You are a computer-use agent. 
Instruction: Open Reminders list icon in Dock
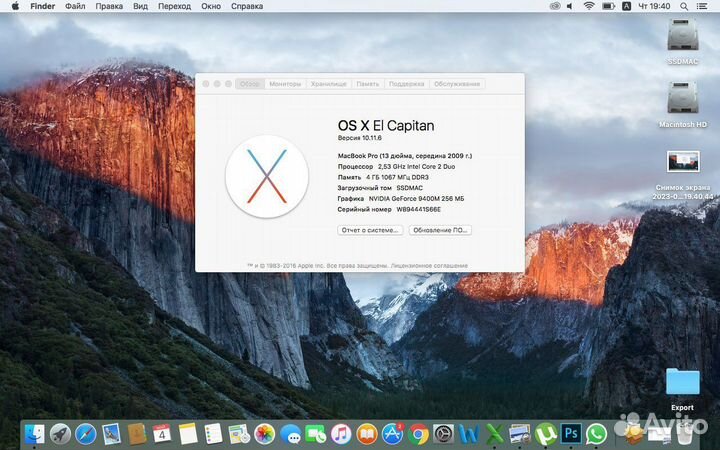[x=213, y=433]
